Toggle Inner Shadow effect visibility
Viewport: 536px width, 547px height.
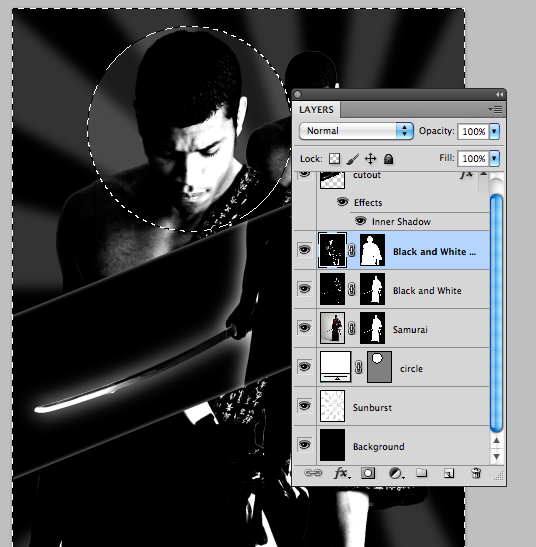click(360, 221)
